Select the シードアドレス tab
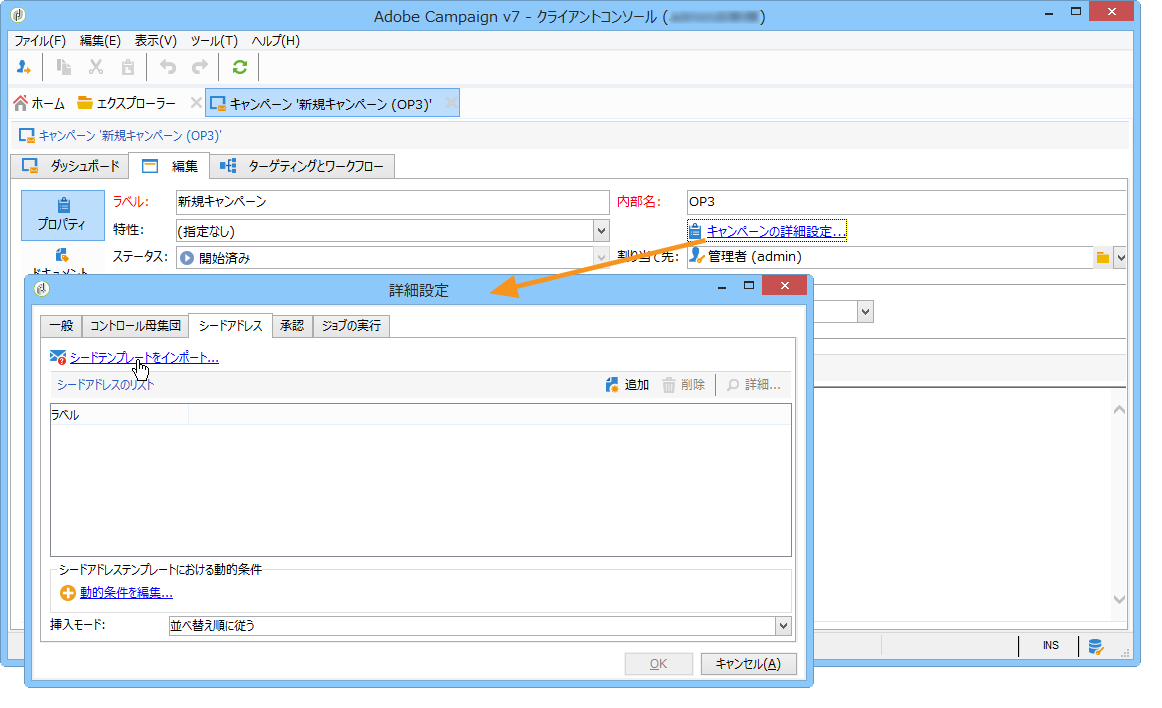 tap(230, 325)
